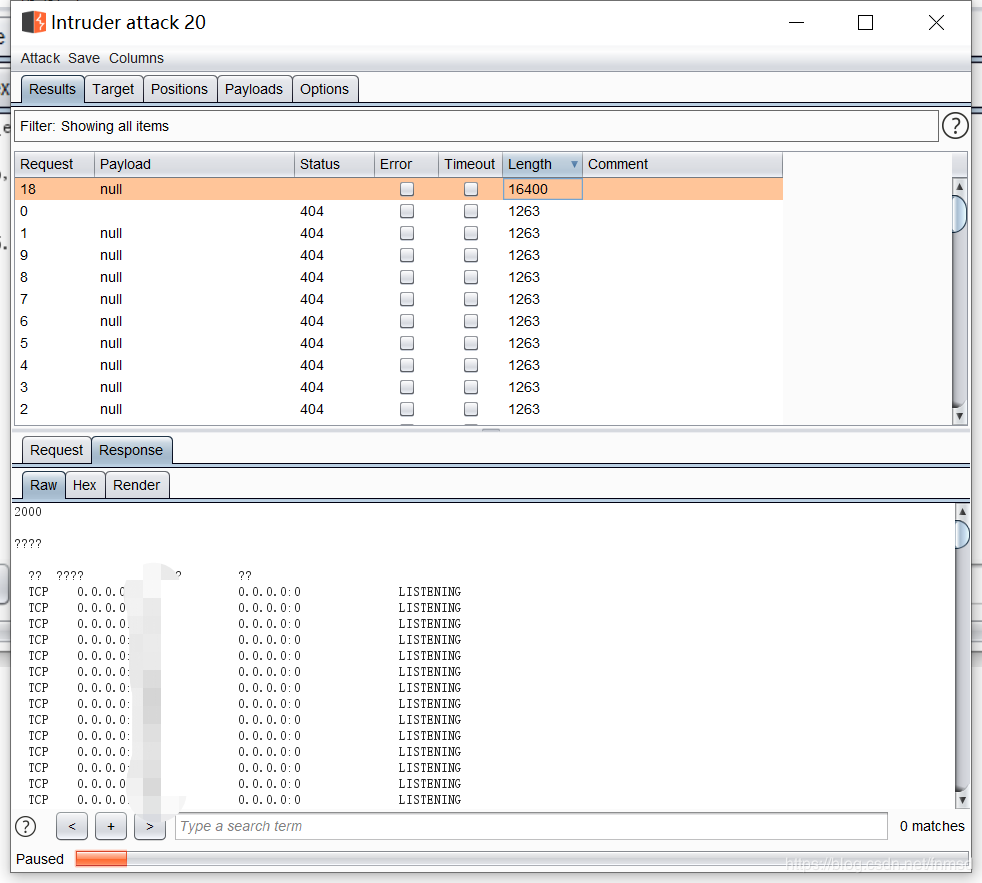The height and width of the screenshot is (883, 982).
Task: Go to previous search match button
Action: [x=72, y=826]
